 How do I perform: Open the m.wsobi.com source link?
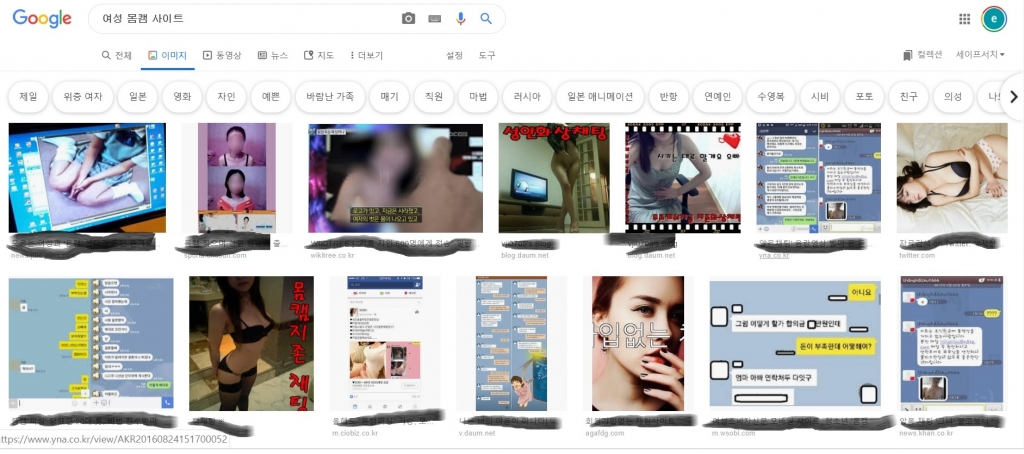click(x=733, y=432)
